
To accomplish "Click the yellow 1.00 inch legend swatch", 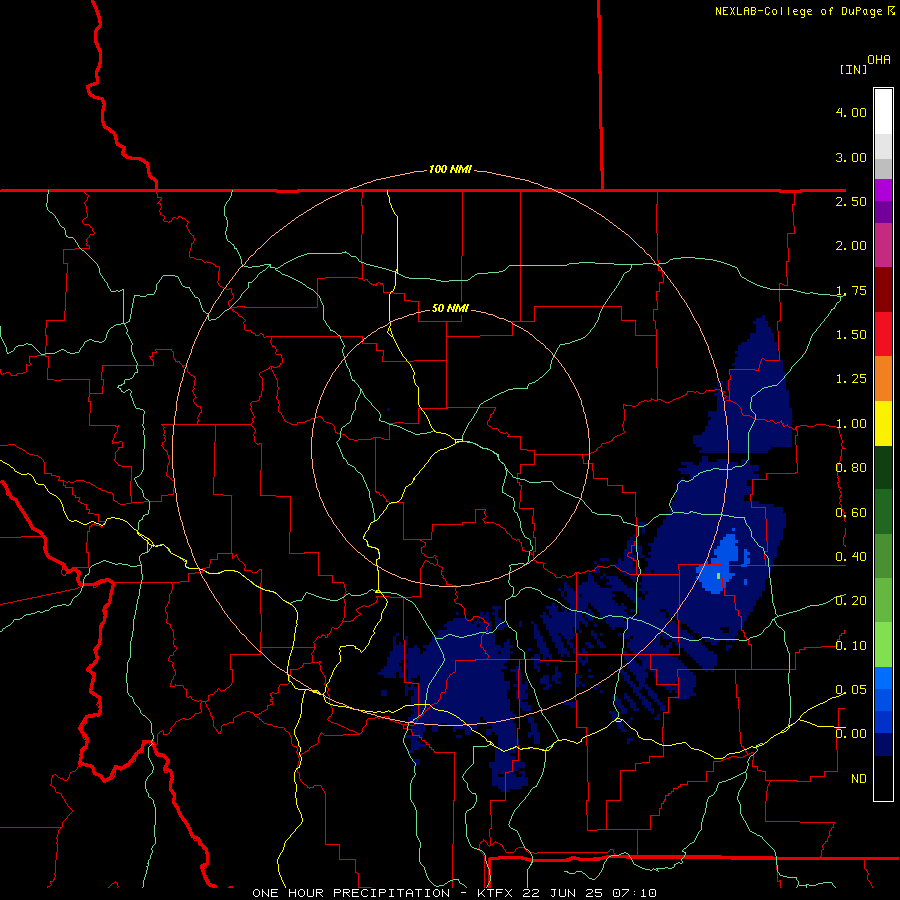I will point(883,423).
